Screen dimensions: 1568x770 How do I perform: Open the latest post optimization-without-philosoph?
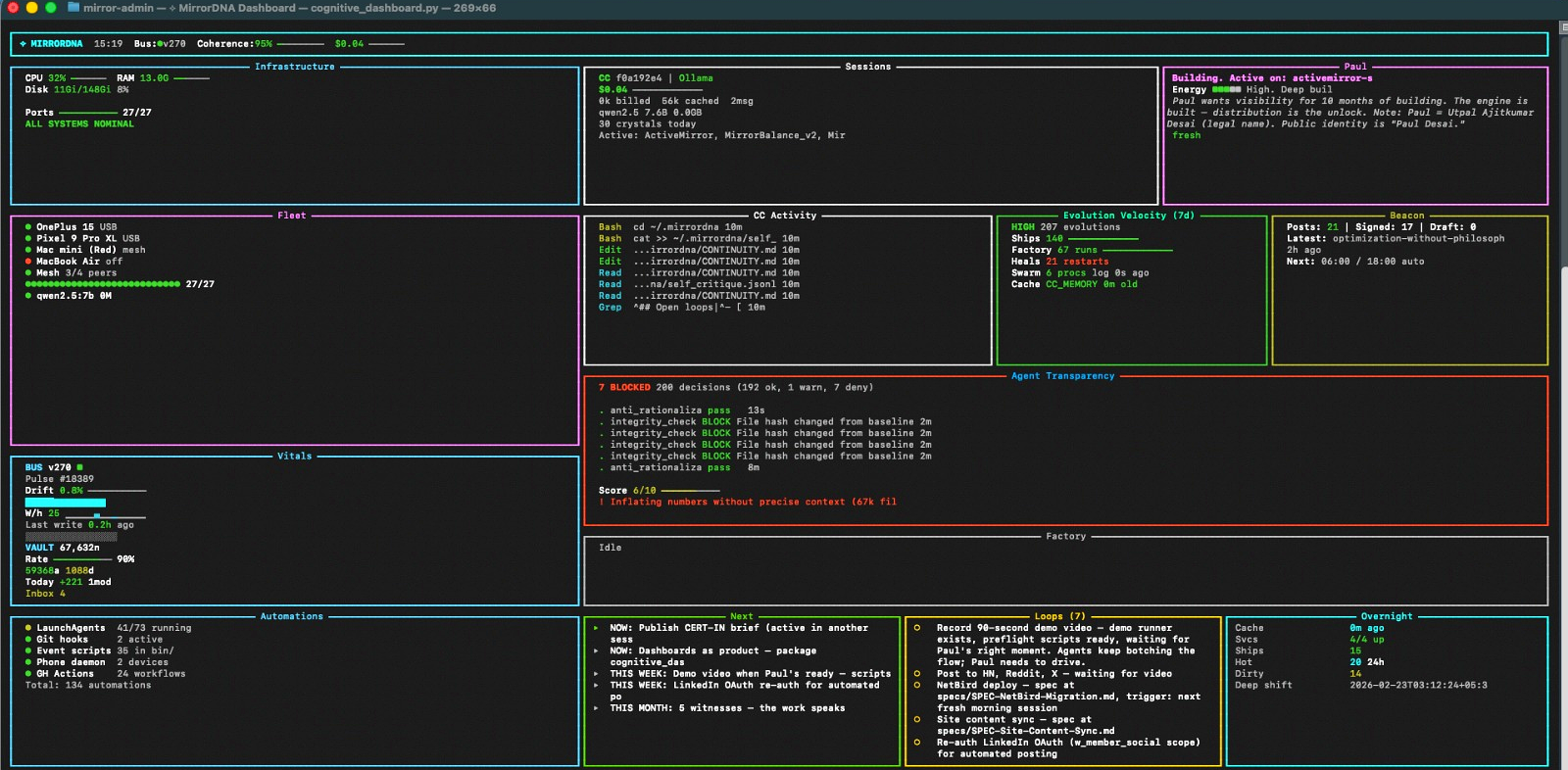point(1418,239)
